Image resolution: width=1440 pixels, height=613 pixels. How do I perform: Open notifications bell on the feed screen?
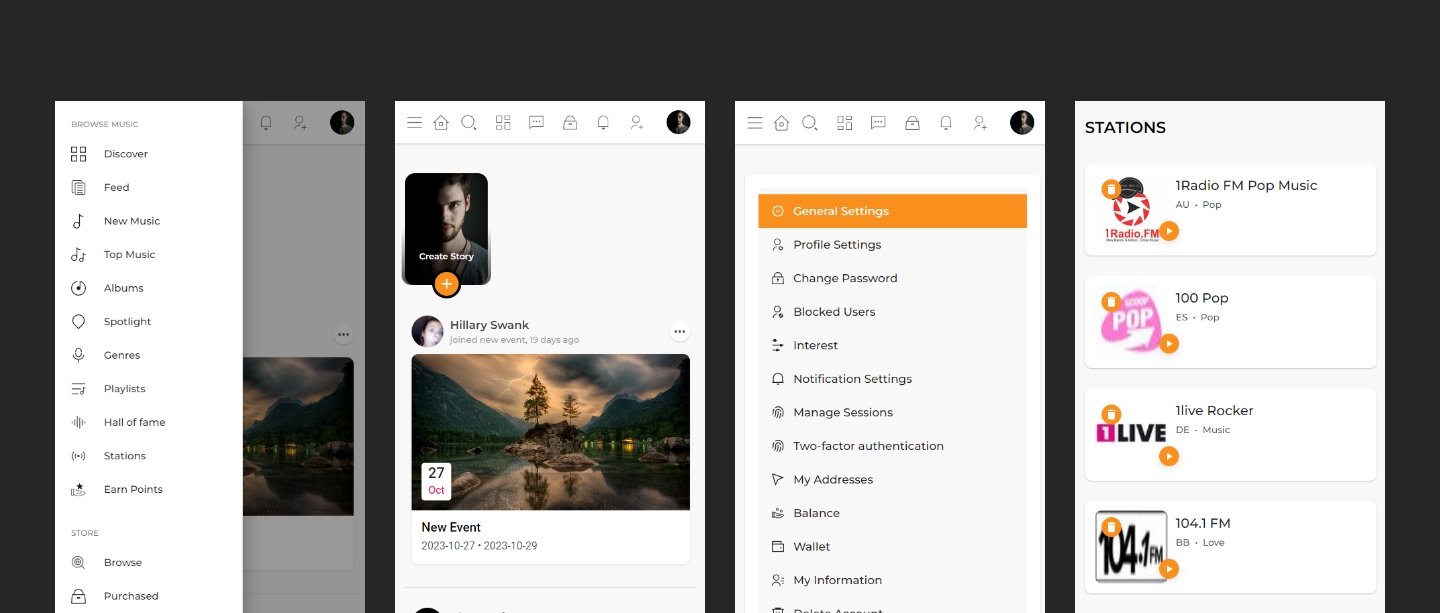pyautogui.click(x=603, y=123)
